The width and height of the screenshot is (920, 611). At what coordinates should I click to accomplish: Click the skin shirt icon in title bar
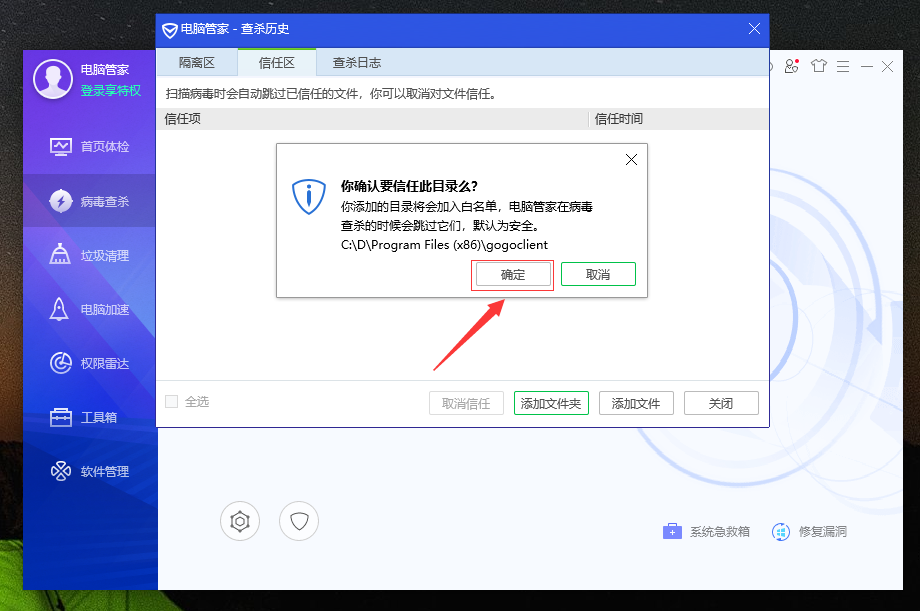(x=818, y=66)
